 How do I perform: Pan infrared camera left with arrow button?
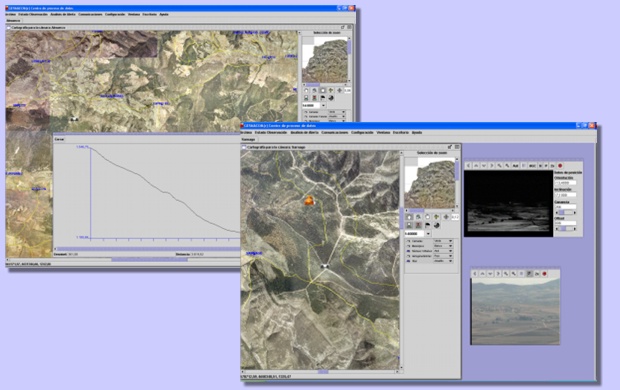(x=468, y=166)
